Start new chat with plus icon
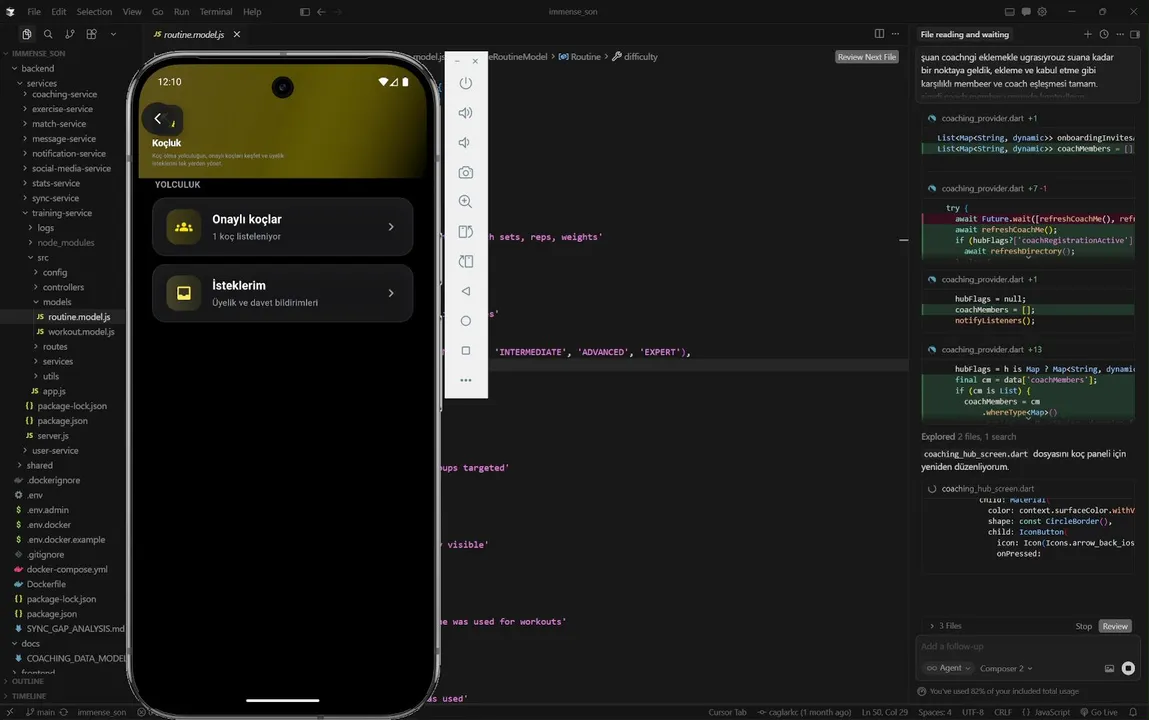Image resolution: width=1149 pixels, height=720 pixels. point(1087,34)
